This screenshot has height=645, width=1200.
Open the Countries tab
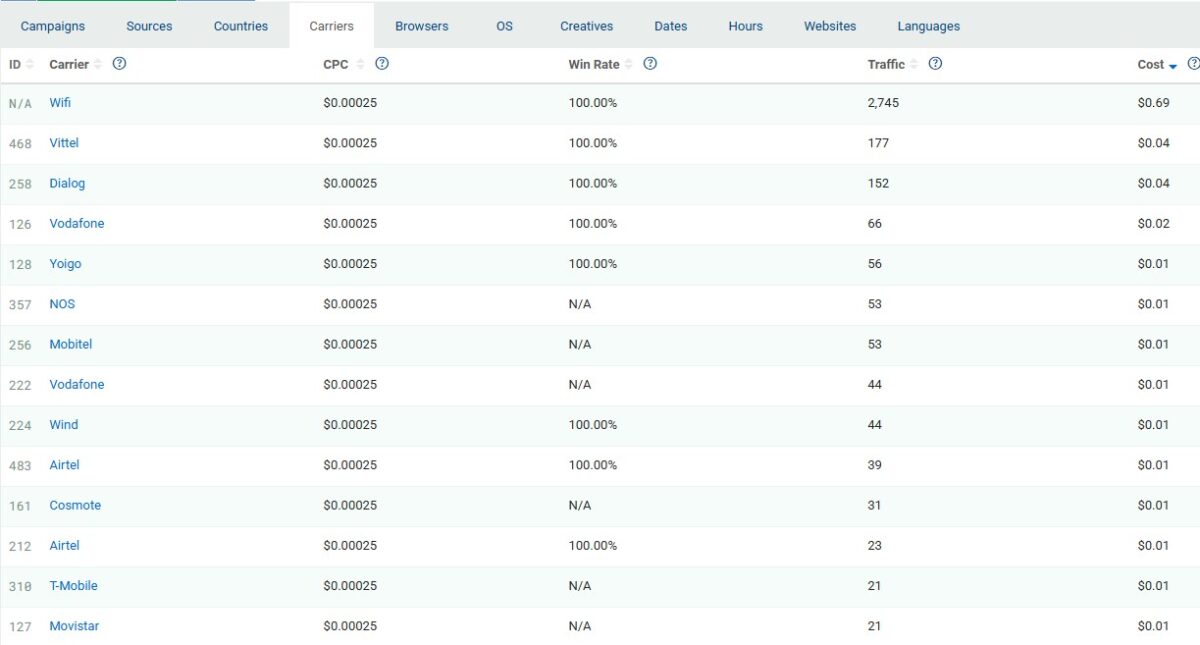click(x=241, y=26)
